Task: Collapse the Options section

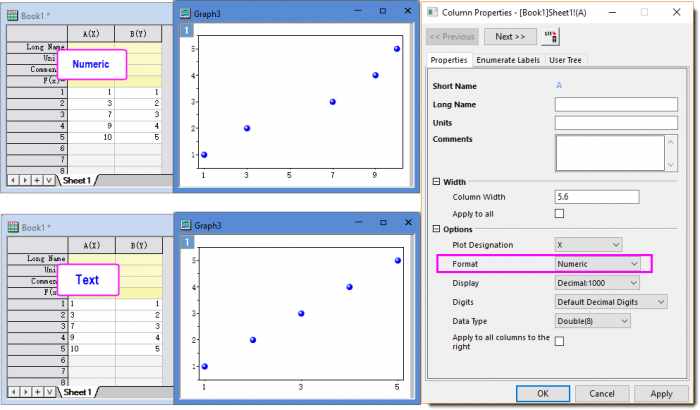Action: 436,229
